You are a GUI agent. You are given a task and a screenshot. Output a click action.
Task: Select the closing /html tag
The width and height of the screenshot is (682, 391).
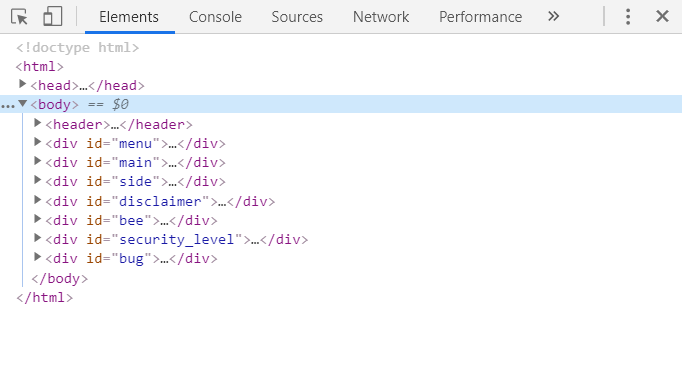coord(44,297)
